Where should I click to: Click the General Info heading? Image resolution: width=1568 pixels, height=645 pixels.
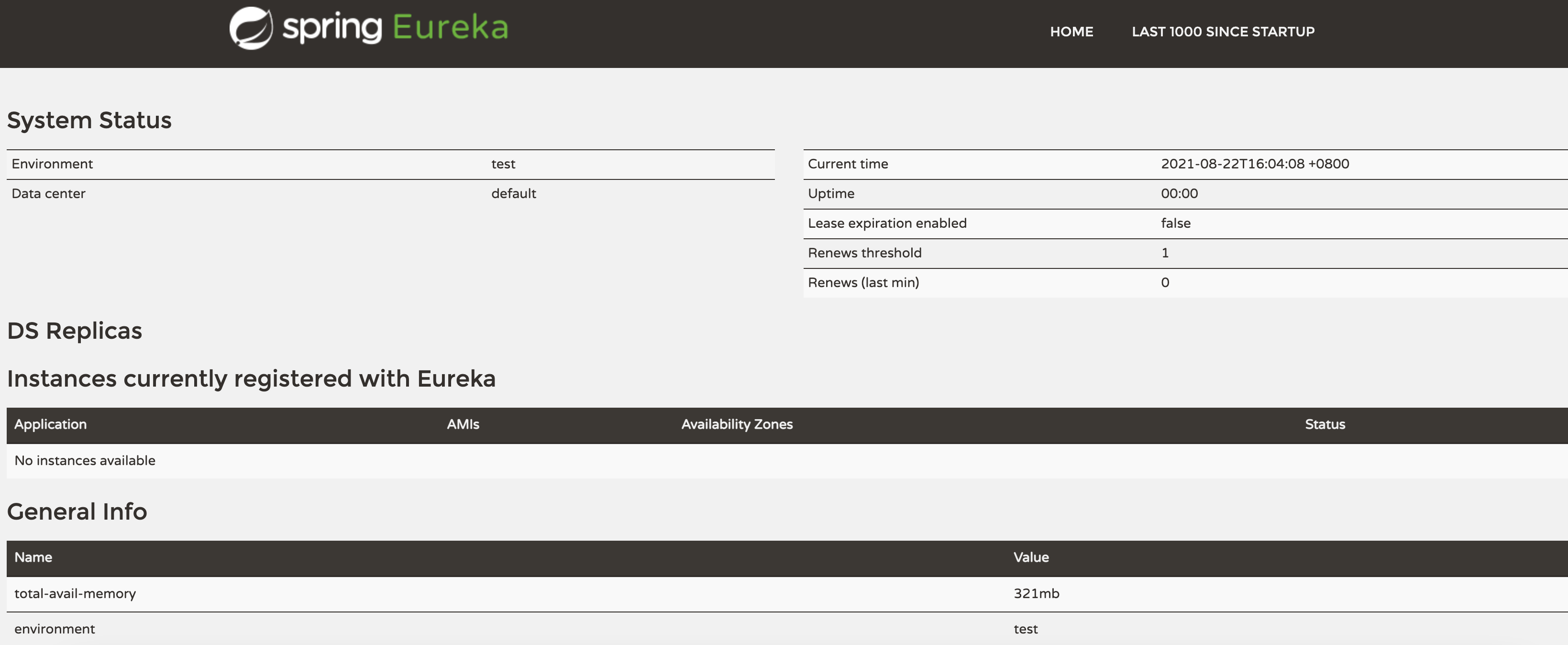pyautogui.click(x=77, y=512)
